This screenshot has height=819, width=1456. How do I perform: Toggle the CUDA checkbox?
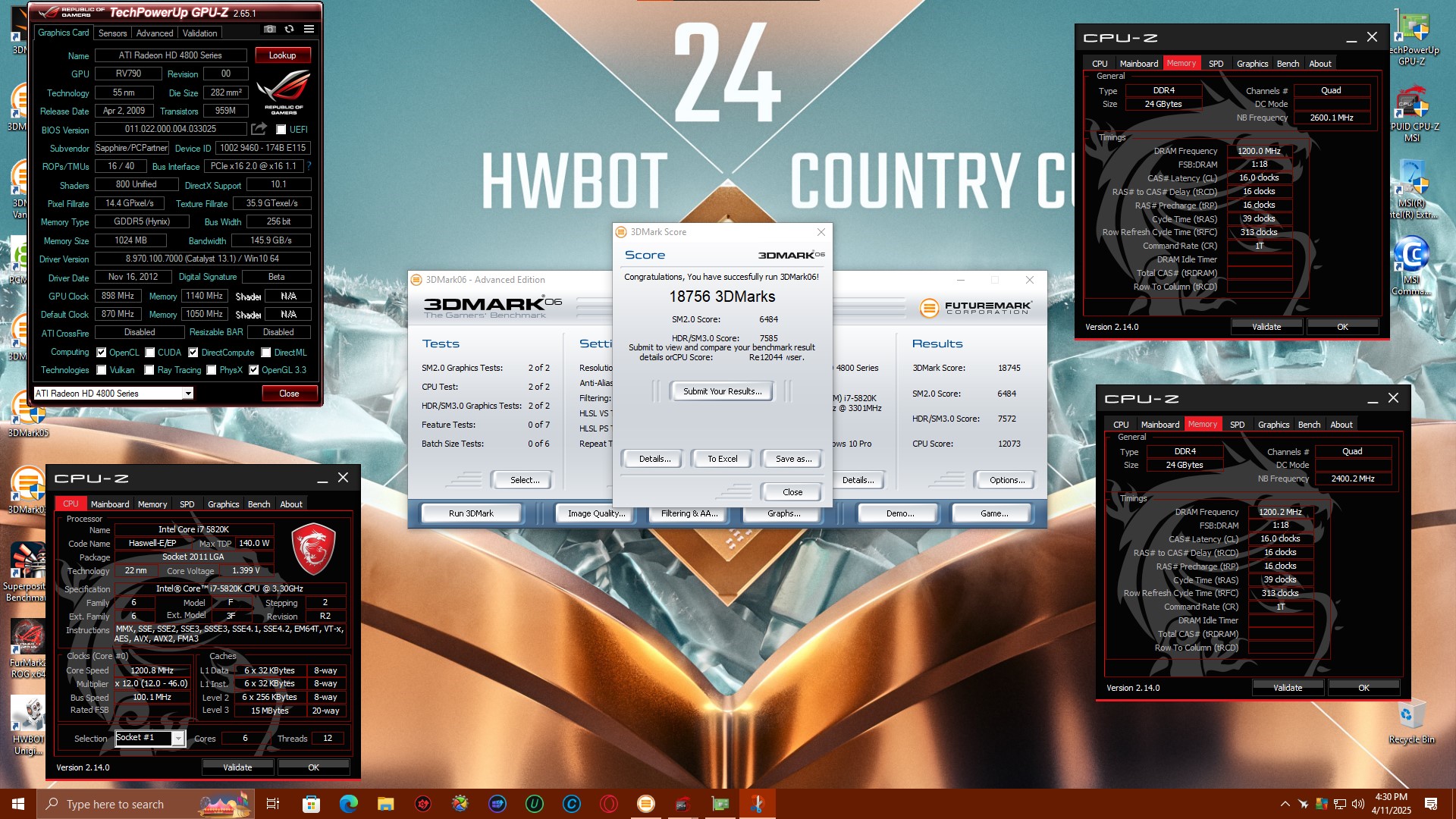pos(150,353)
